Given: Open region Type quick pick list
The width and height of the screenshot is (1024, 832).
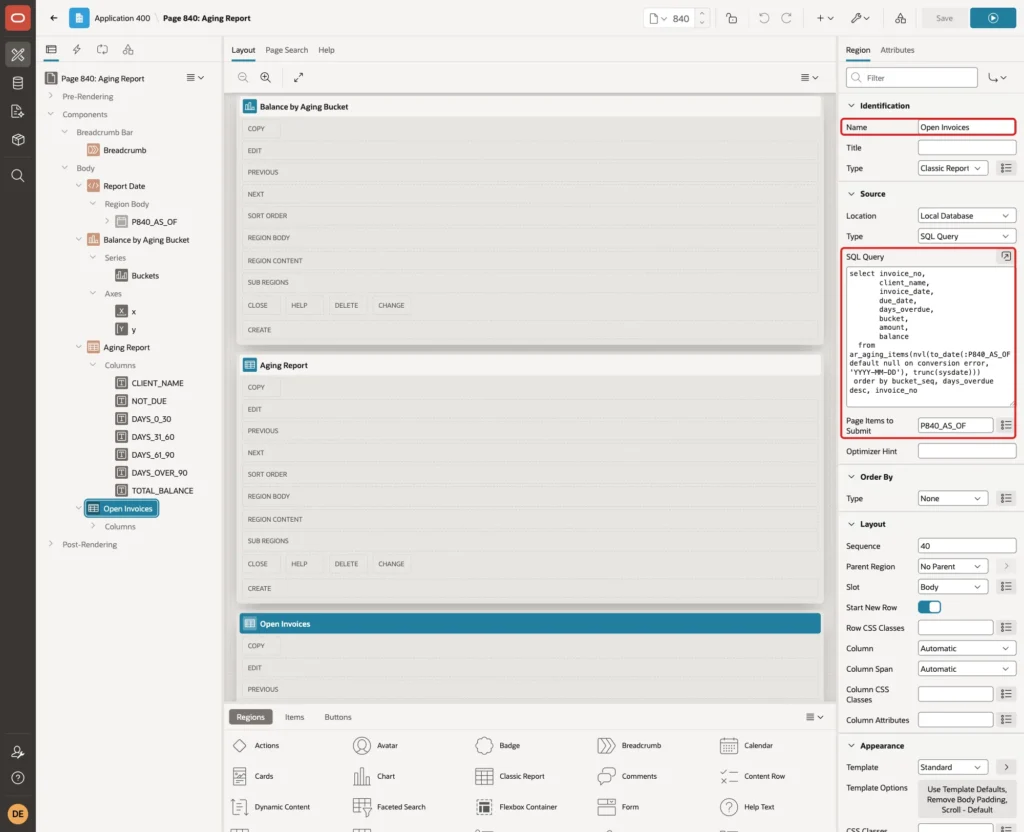Looking at the screenshot, I should coord(1006,168).
